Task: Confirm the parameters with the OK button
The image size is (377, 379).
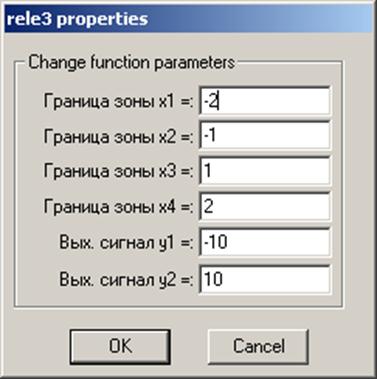Action: pyautogui.click(x=120, y=346)
